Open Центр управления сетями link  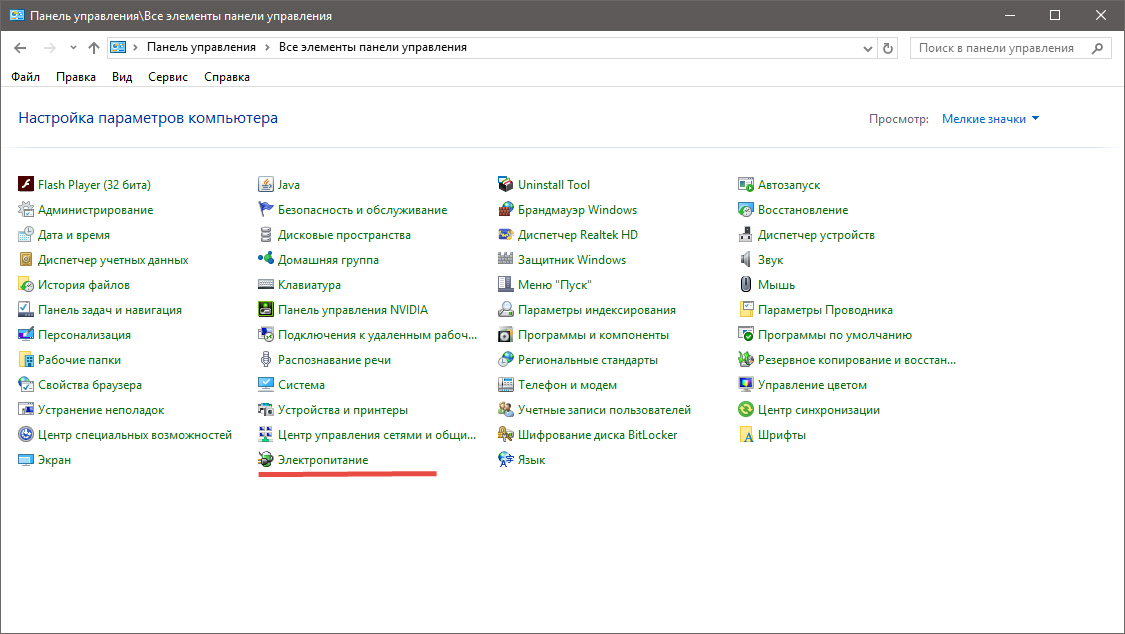click(x=377, y=435)
